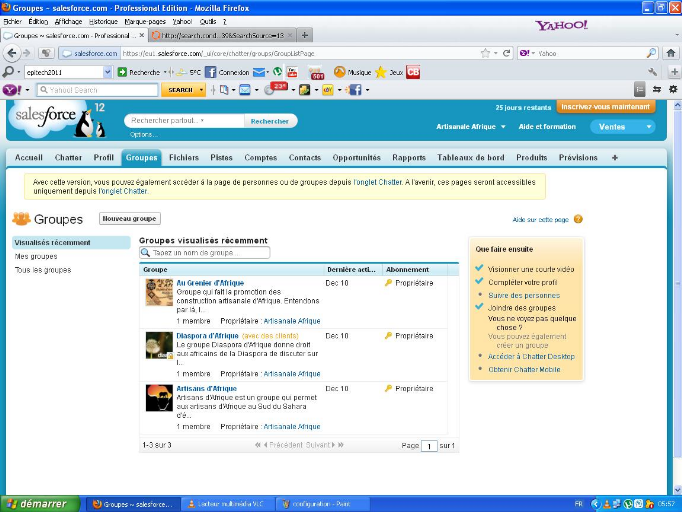Open the Firefox home page icon
The width and height of the screenshot is (682, 512).
[671, 53]
